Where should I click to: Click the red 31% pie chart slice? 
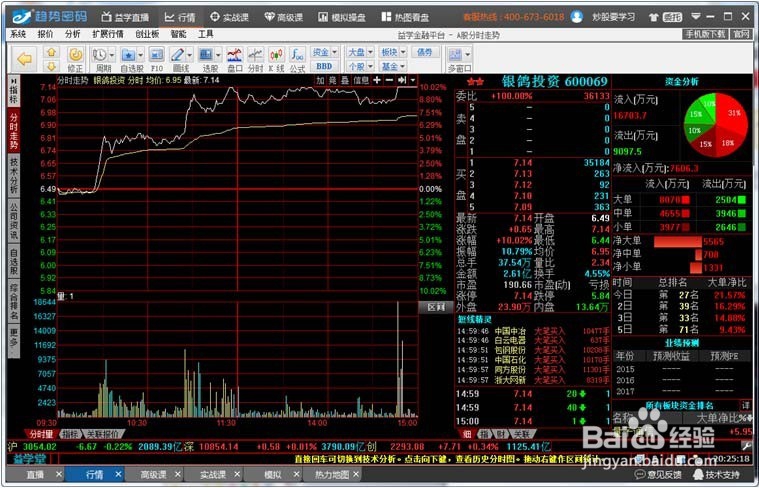pyautogui.click(x=732, y=113)
